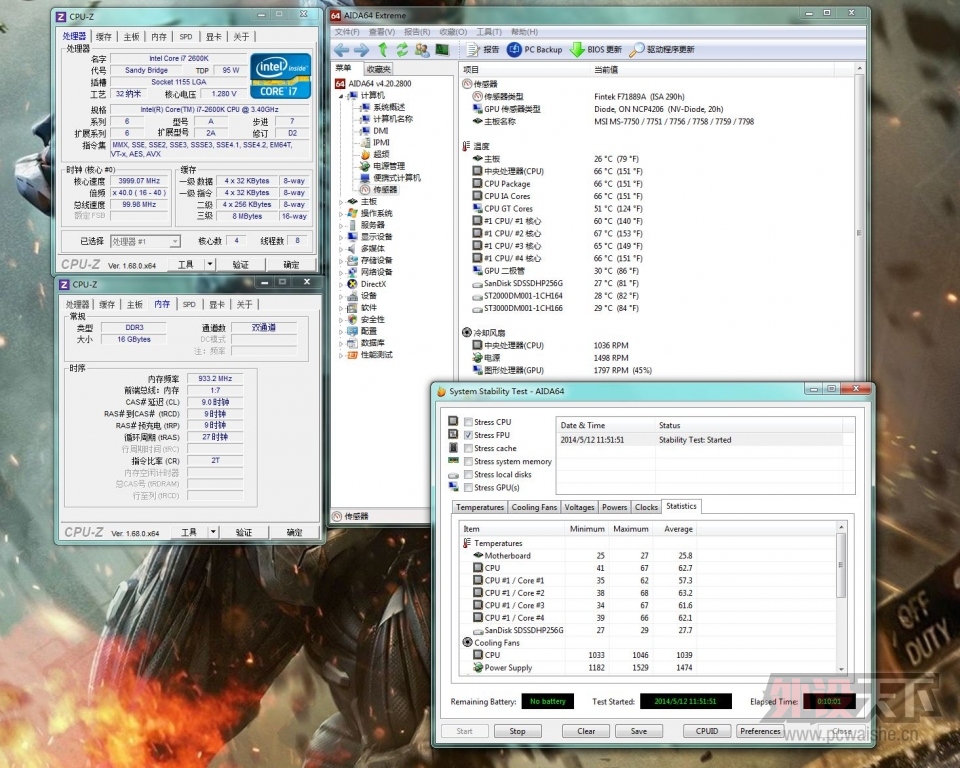Screen dimensions: 960x768
Task: Click the Intel Core i7 logo in CPU-Z
Action: tap(280, 76)
